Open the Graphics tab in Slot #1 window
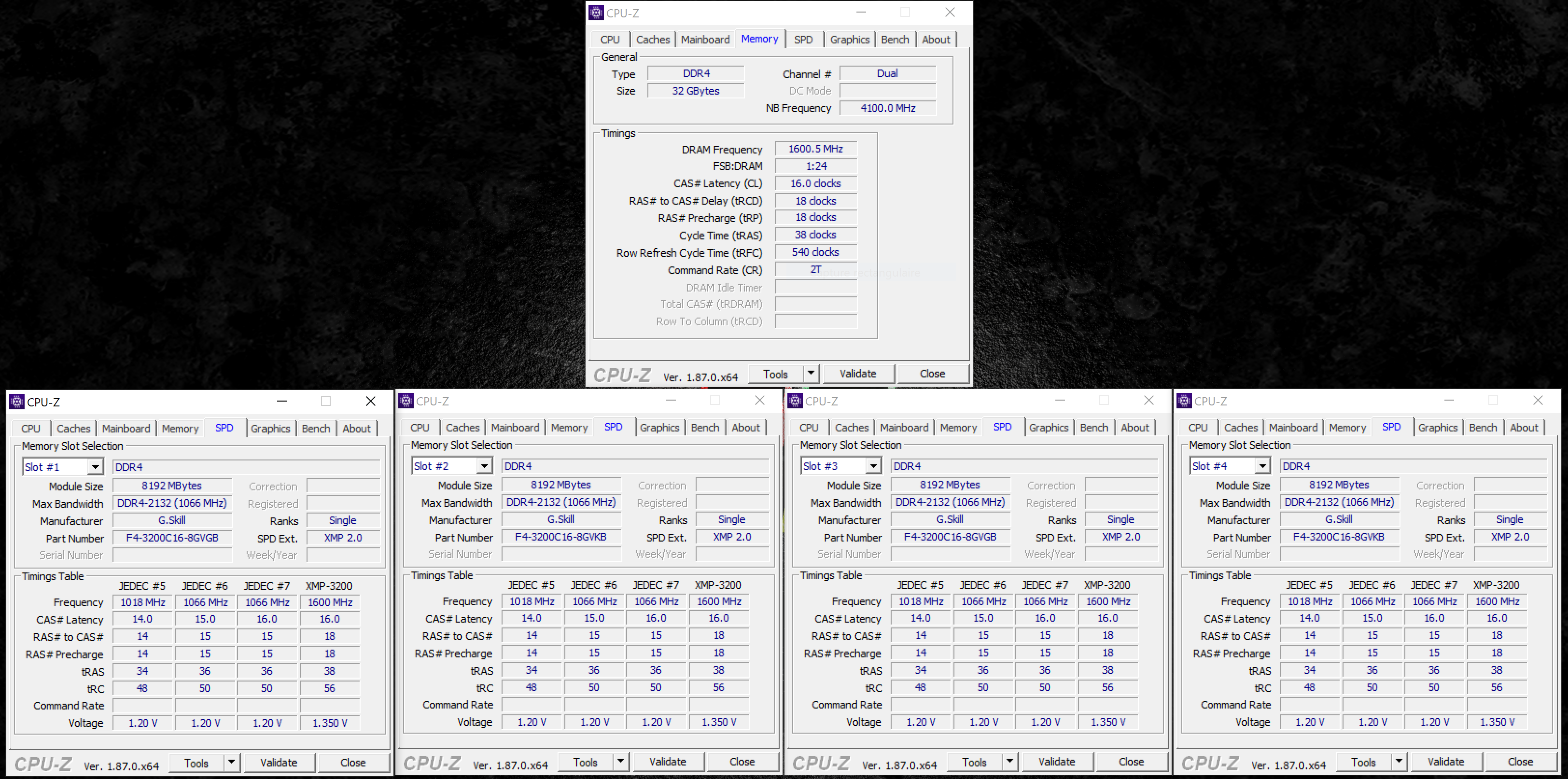This screenshot has width=1568, height=779. [x=270, y=429]
